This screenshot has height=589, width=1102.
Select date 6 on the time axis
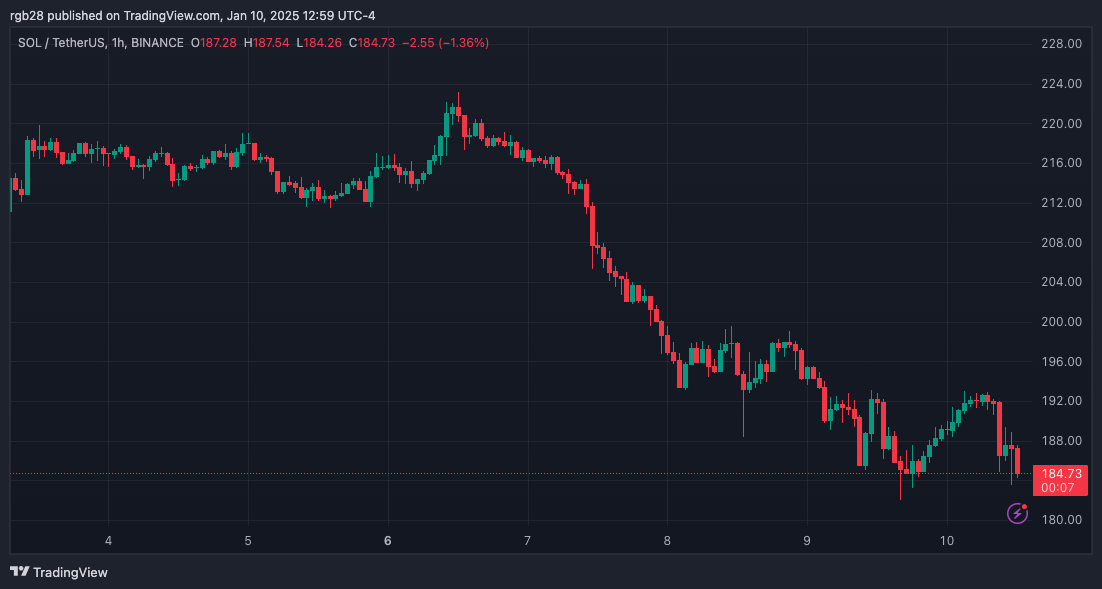click(x=387, y=541)
